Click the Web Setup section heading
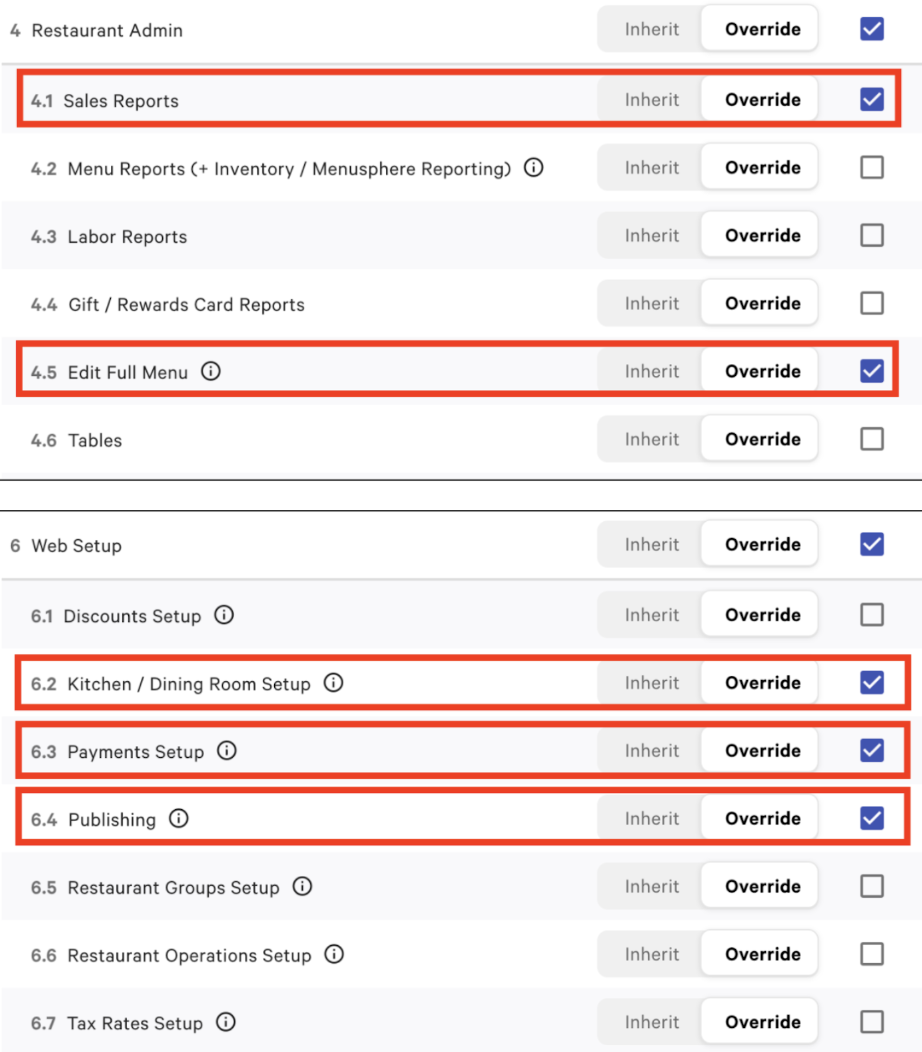Screen dimensions: 922x1052 pos(76,546)
